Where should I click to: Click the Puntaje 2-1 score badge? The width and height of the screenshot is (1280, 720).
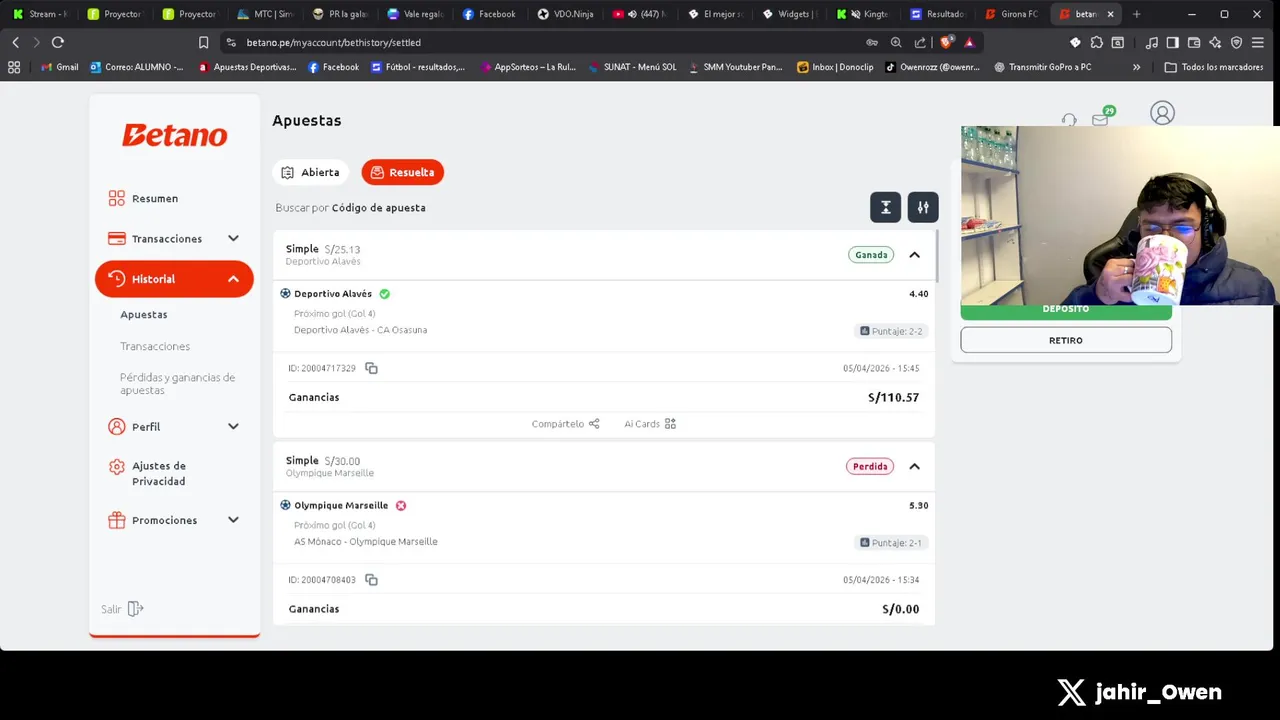point(891,543)
